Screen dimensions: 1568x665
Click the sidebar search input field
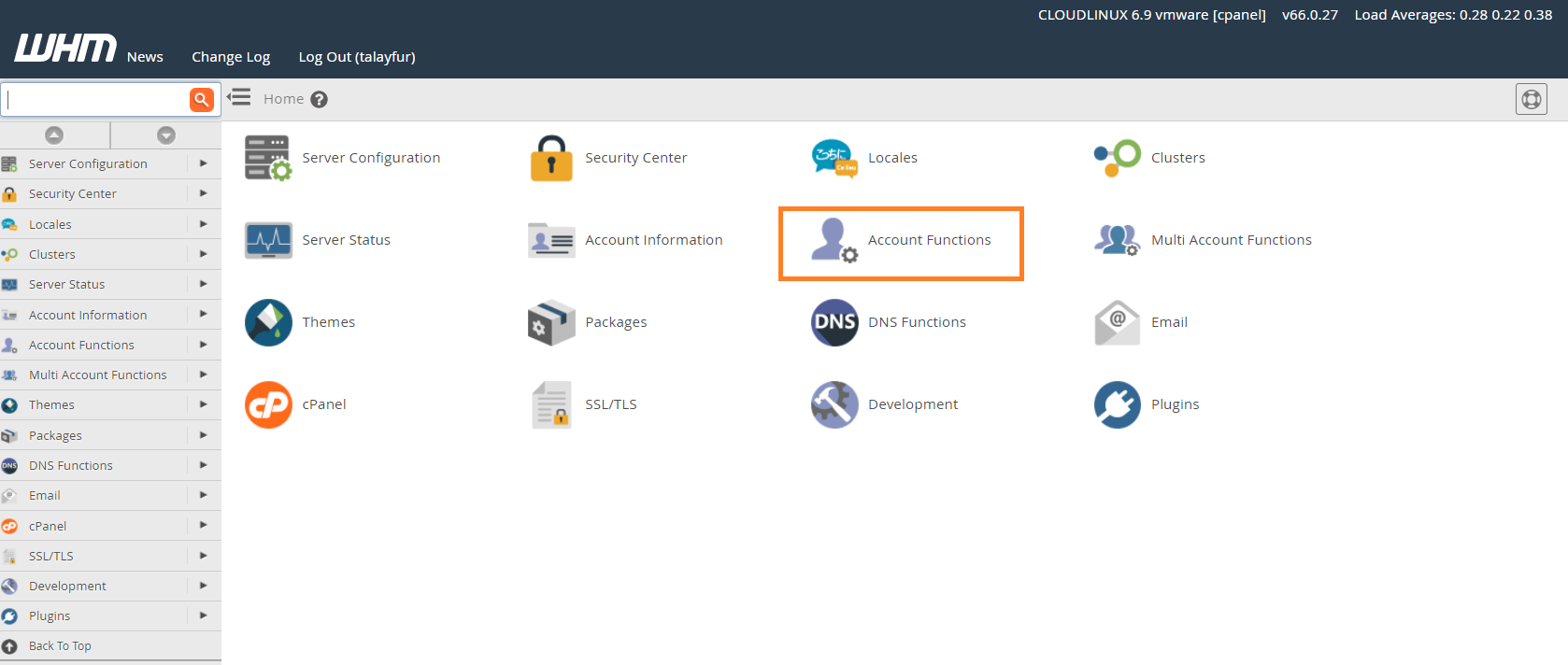click(95, 99)
